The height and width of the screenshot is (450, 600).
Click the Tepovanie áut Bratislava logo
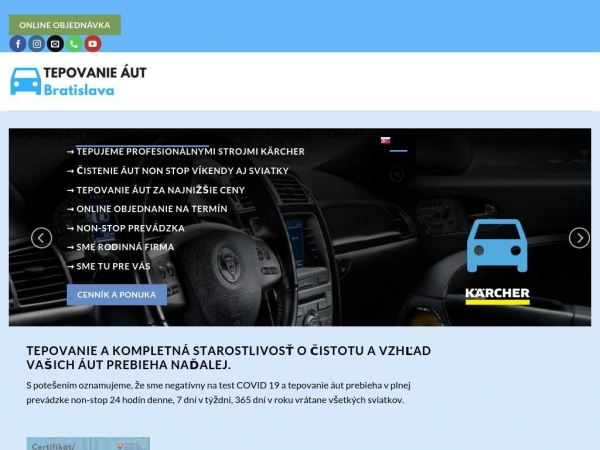pyautogui.click(x=78, y=81)
